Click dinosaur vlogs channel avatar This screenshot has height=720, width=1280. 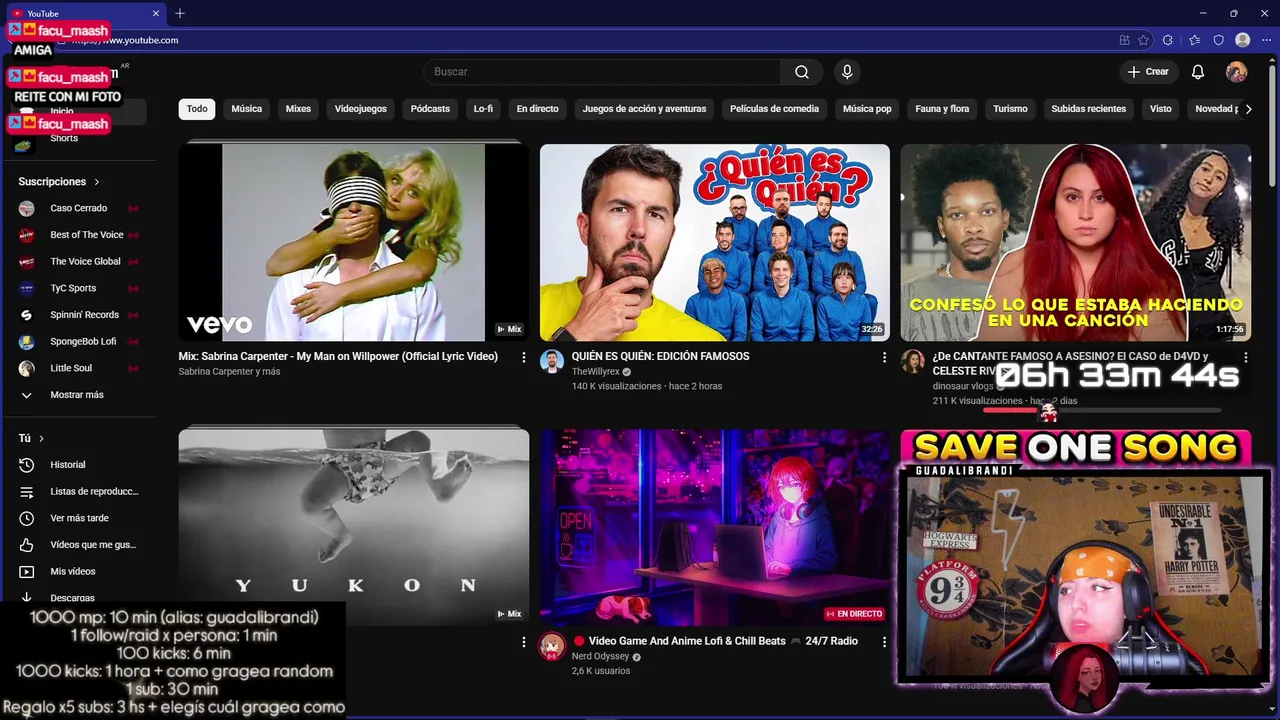point(912,361)
